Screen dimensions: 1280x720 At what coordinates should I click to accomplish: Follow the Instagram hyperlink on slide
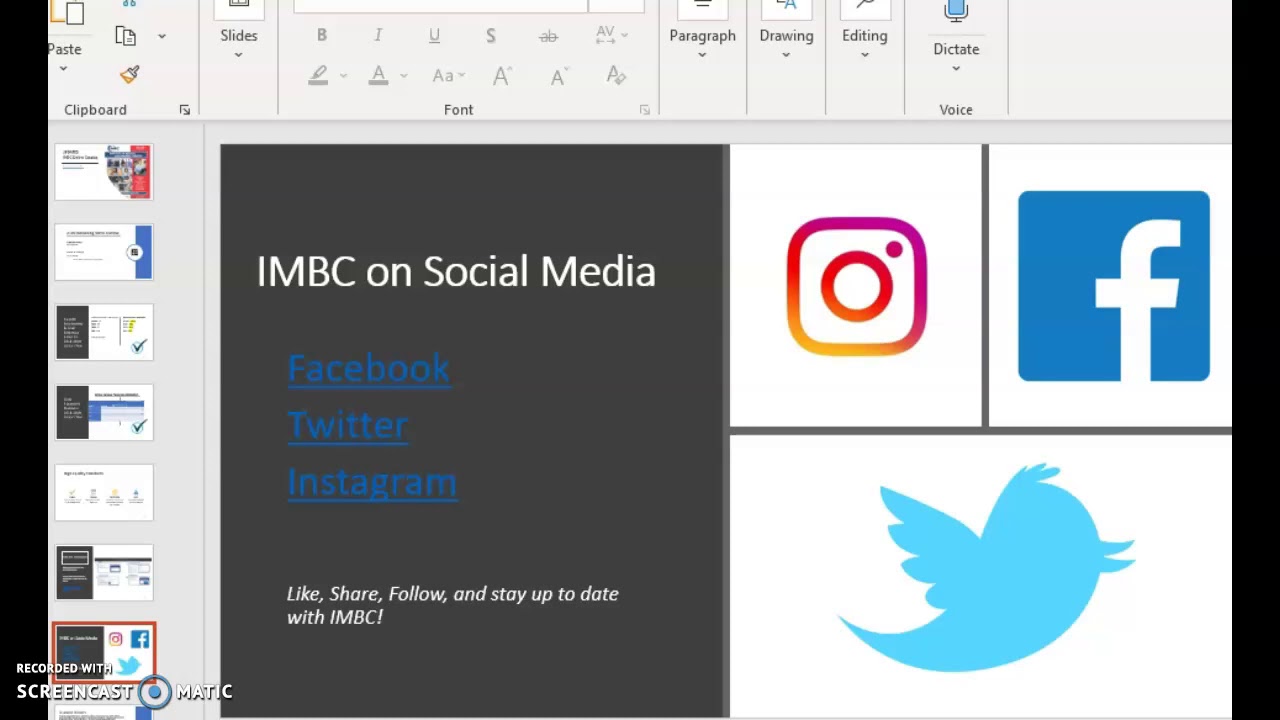(x=372, y=482)
